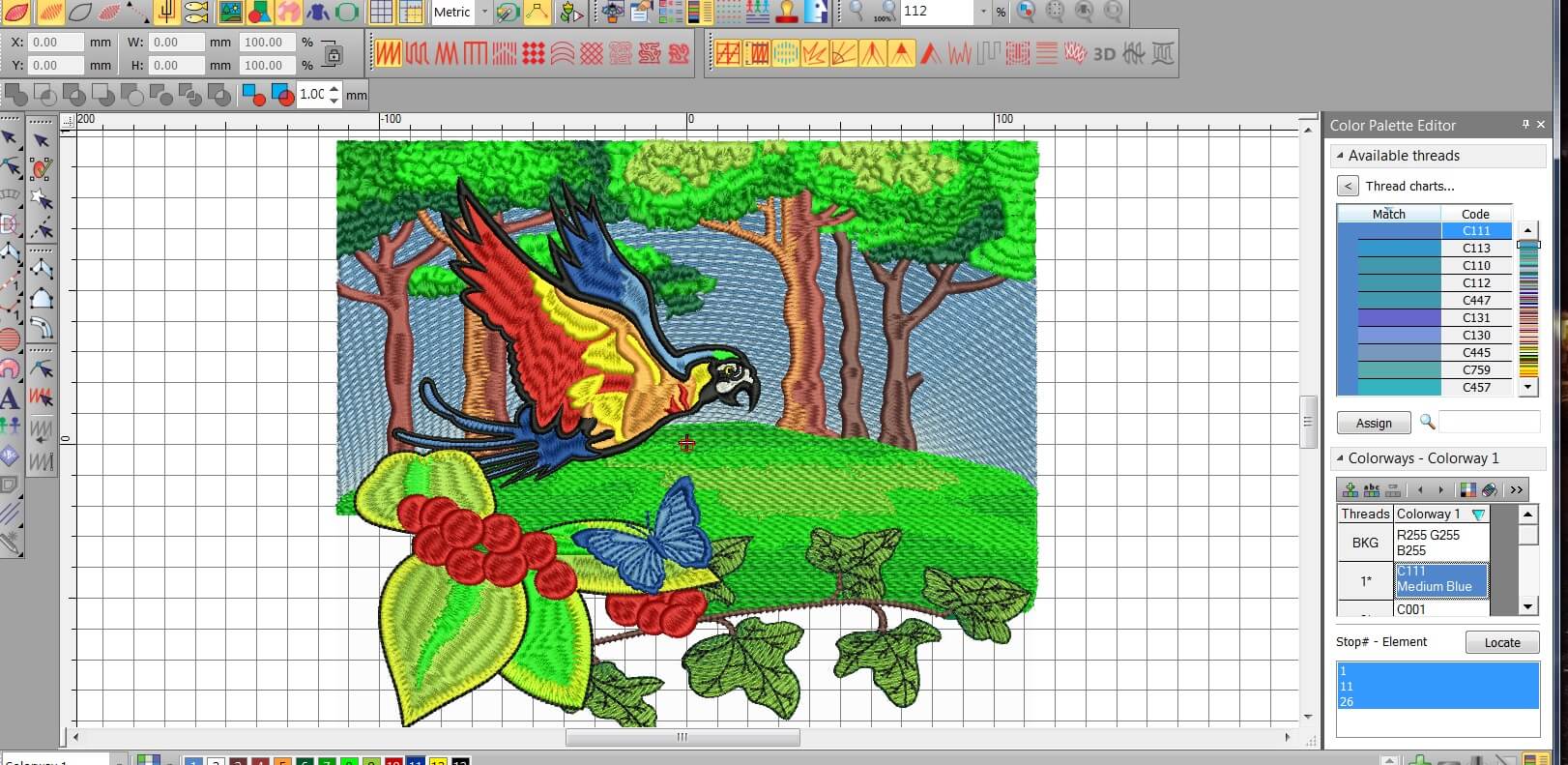Click the thread search input field
The height and width of the screenshot is (765, 1568).
click(x=1489, y=422)
